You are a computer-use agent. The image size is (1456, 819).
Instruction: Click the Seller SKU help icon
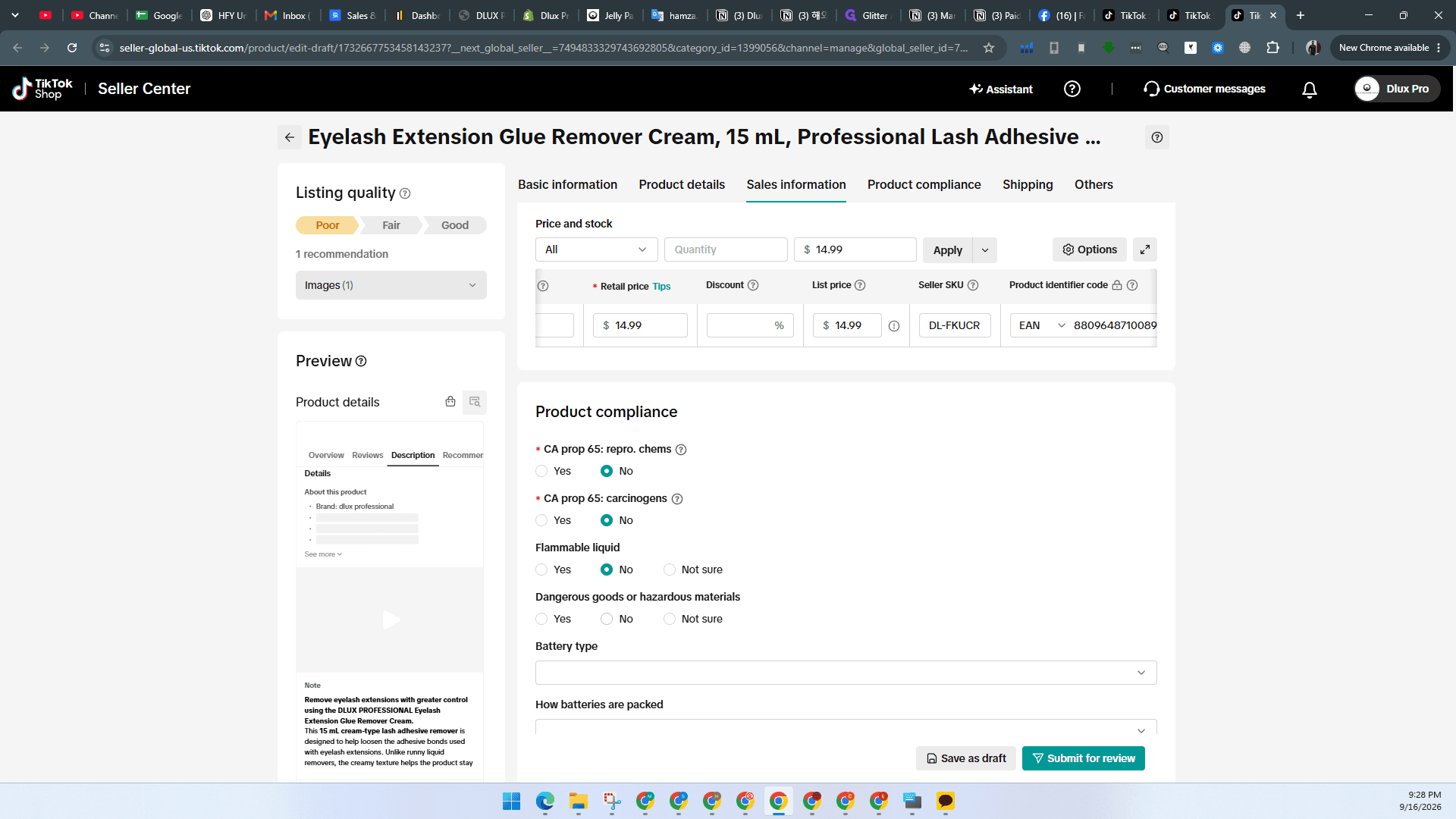(x=973, y=285)
